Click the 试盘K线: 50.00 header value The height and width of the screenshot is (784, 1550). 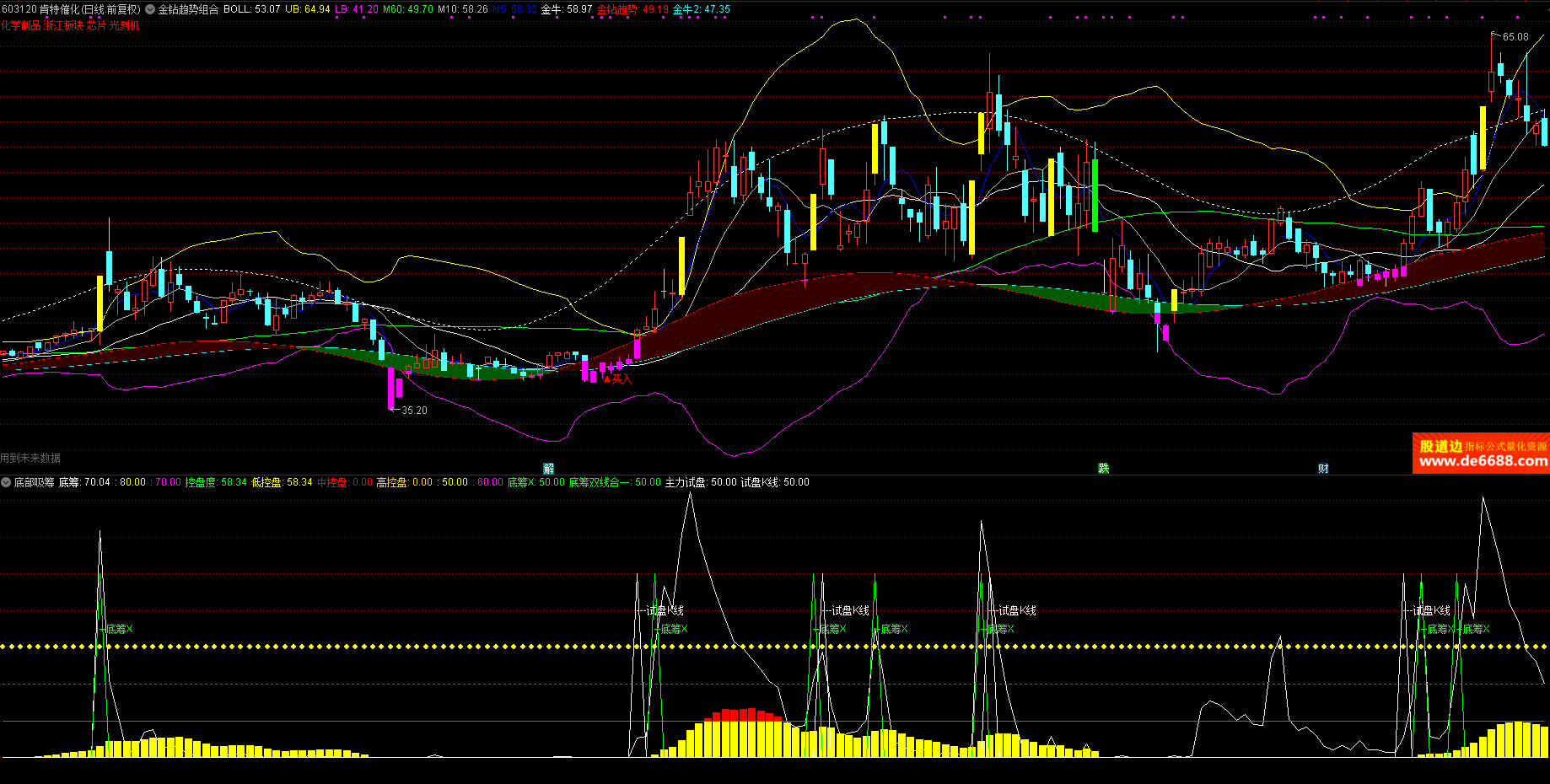tap(775, 482)
